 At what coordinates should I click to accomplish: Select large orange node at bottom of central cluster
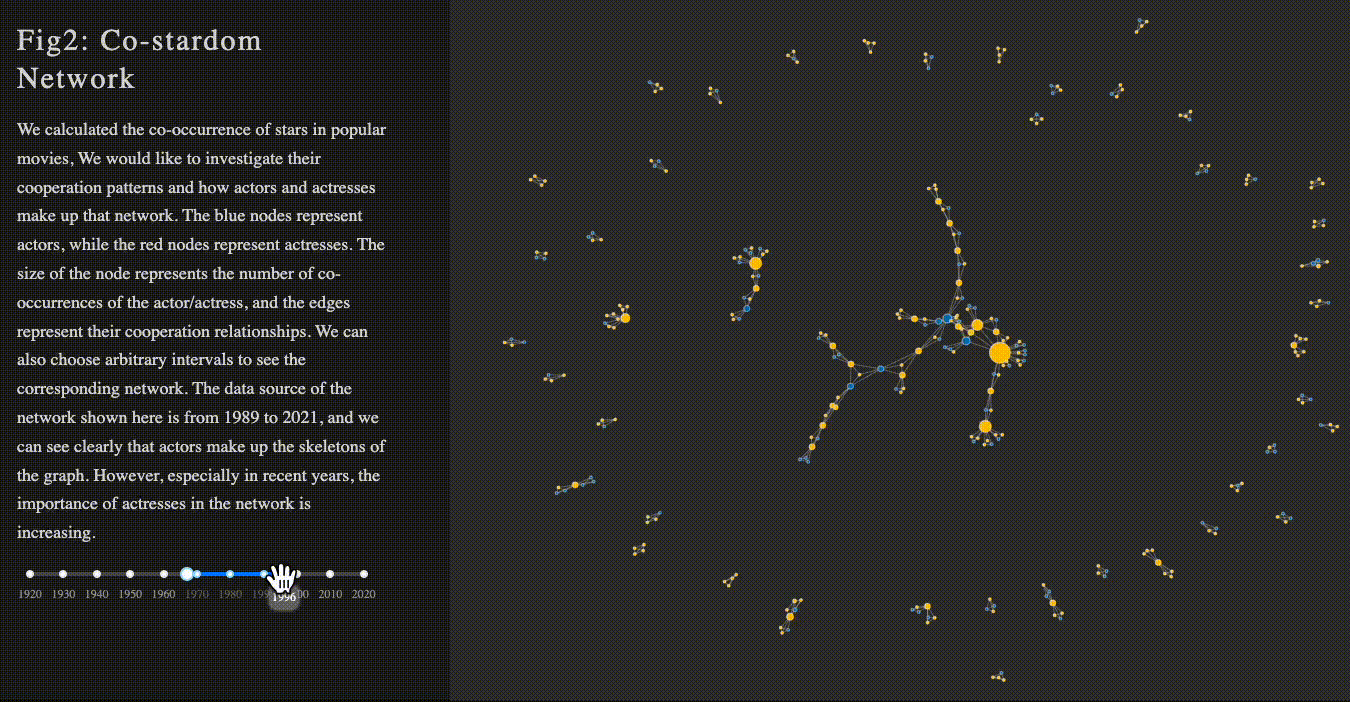[985, 426]
